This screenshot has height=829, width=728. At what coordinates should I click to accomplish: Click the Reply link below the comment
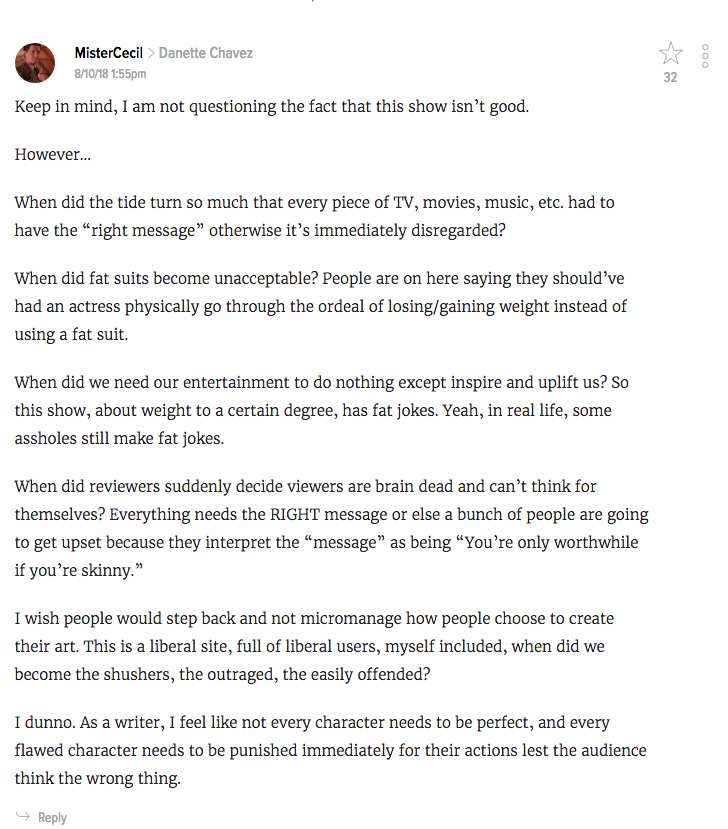coord(52,817)
